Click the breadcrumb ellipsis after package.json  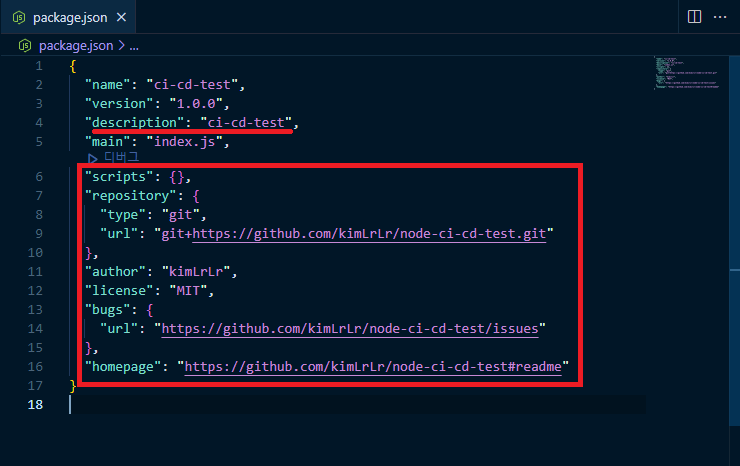(x=134, y=46)
